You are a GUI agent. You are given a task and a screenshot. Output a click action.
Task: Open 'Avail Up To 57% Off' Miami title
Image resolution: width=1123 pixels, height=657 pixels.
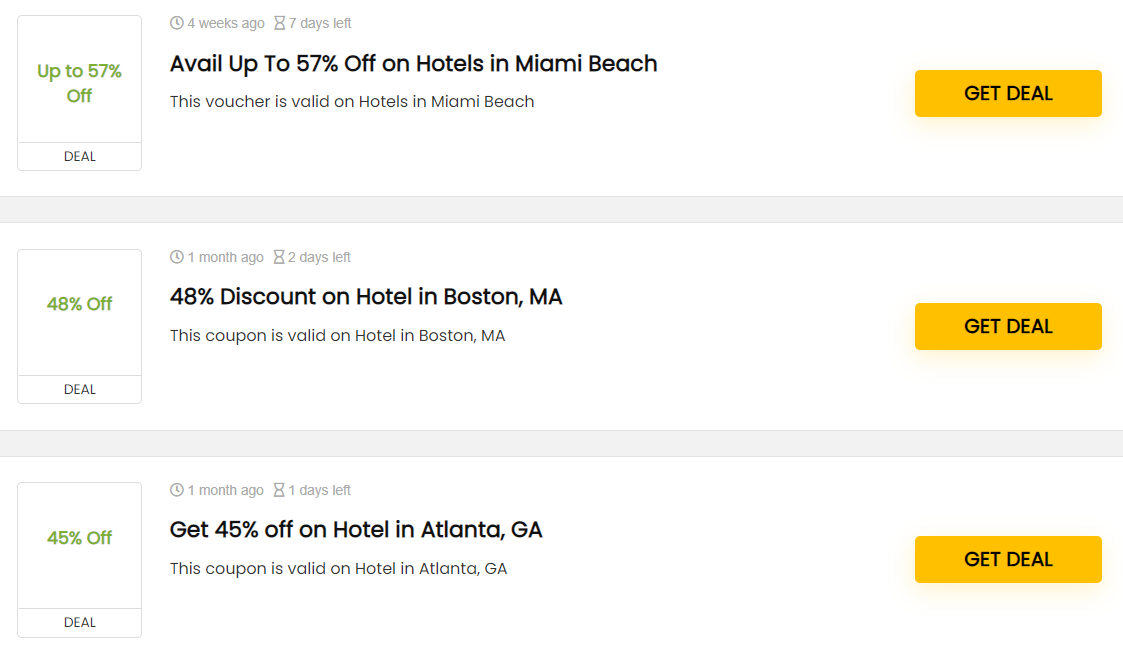(413, 64)
